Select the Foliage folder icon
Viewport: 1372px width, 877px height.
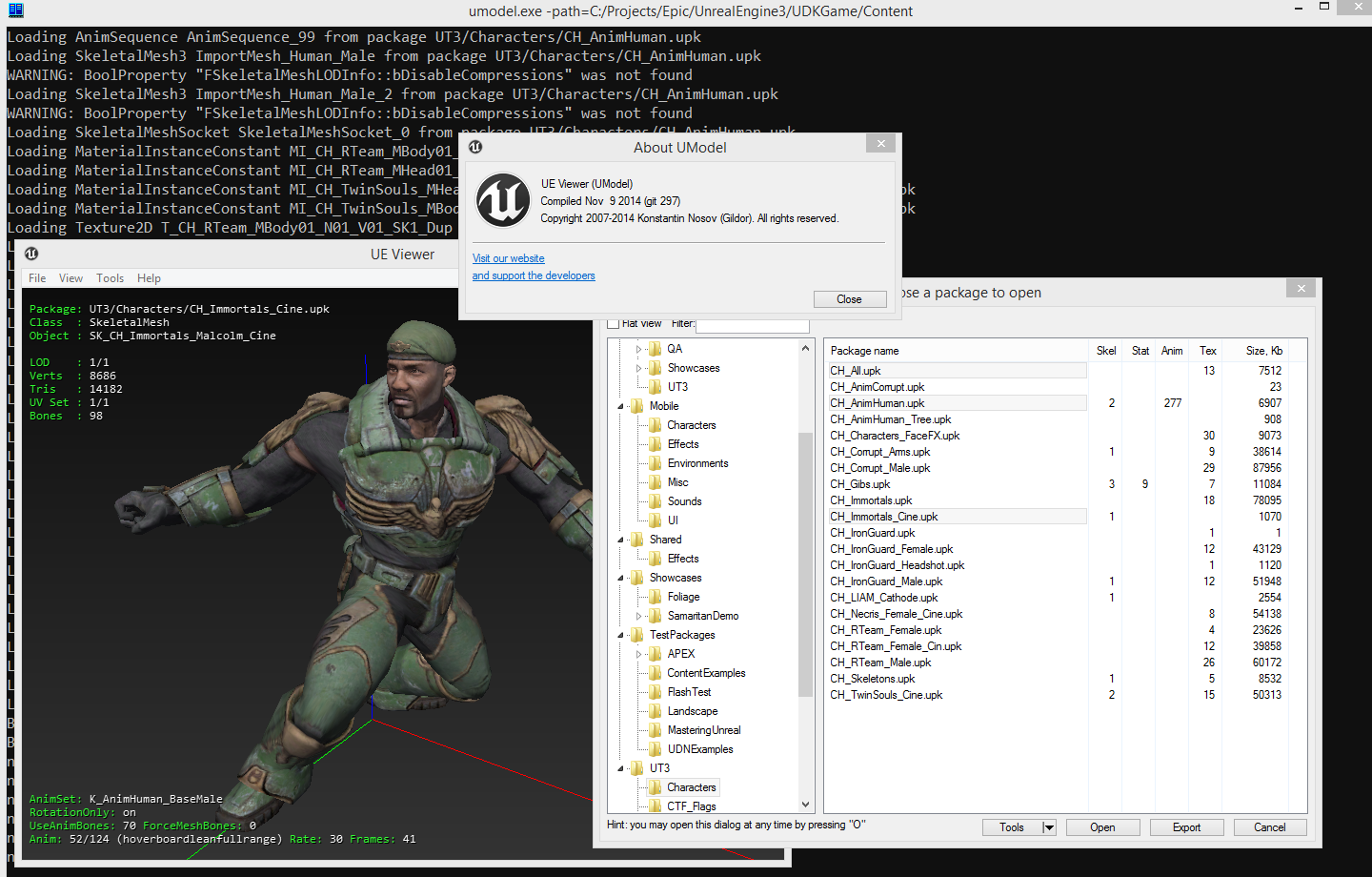(656, 597)
